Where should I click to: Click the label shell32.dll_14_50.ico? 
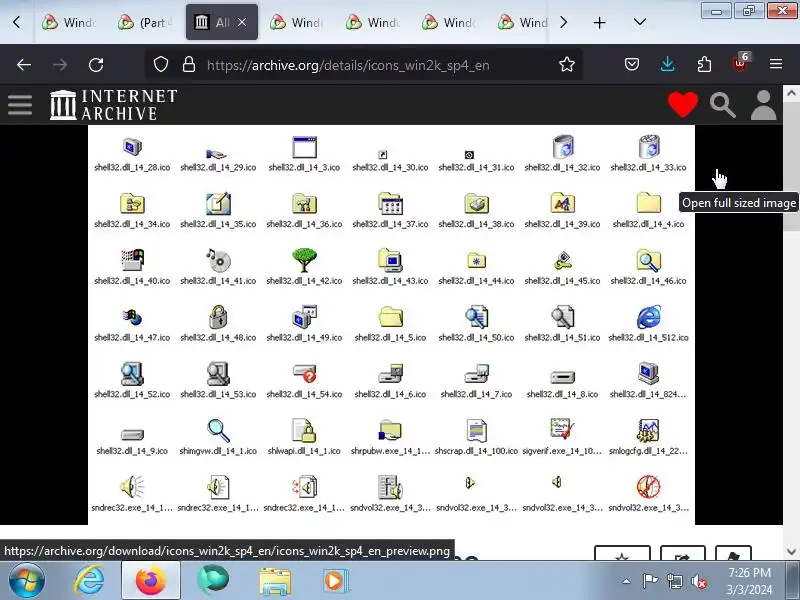point(476,337)
